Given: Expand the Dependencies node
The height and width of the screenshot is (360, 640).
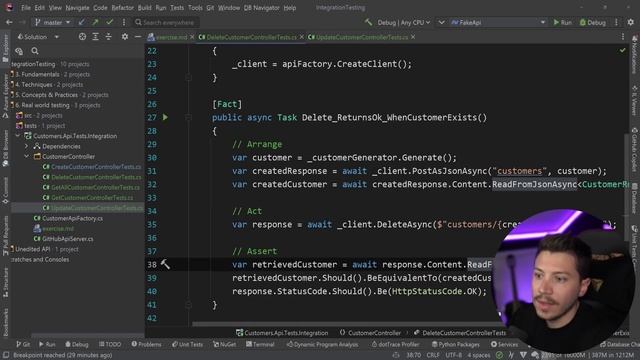Looking at the screenshot, I should (27, 146).
